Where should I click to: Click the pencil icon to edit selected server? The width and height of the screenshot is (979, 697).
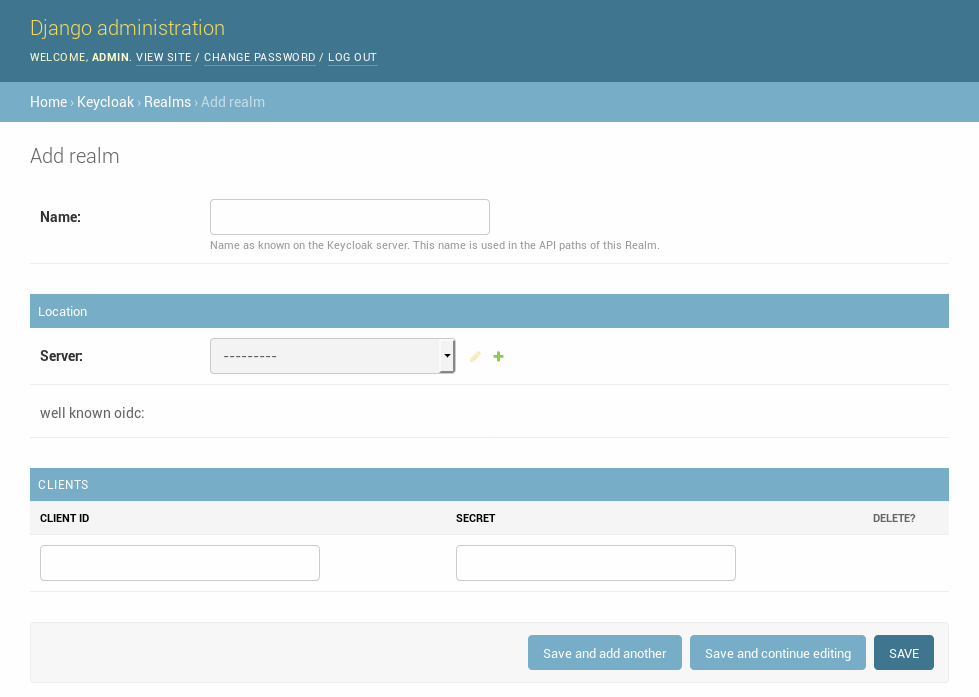475,357
